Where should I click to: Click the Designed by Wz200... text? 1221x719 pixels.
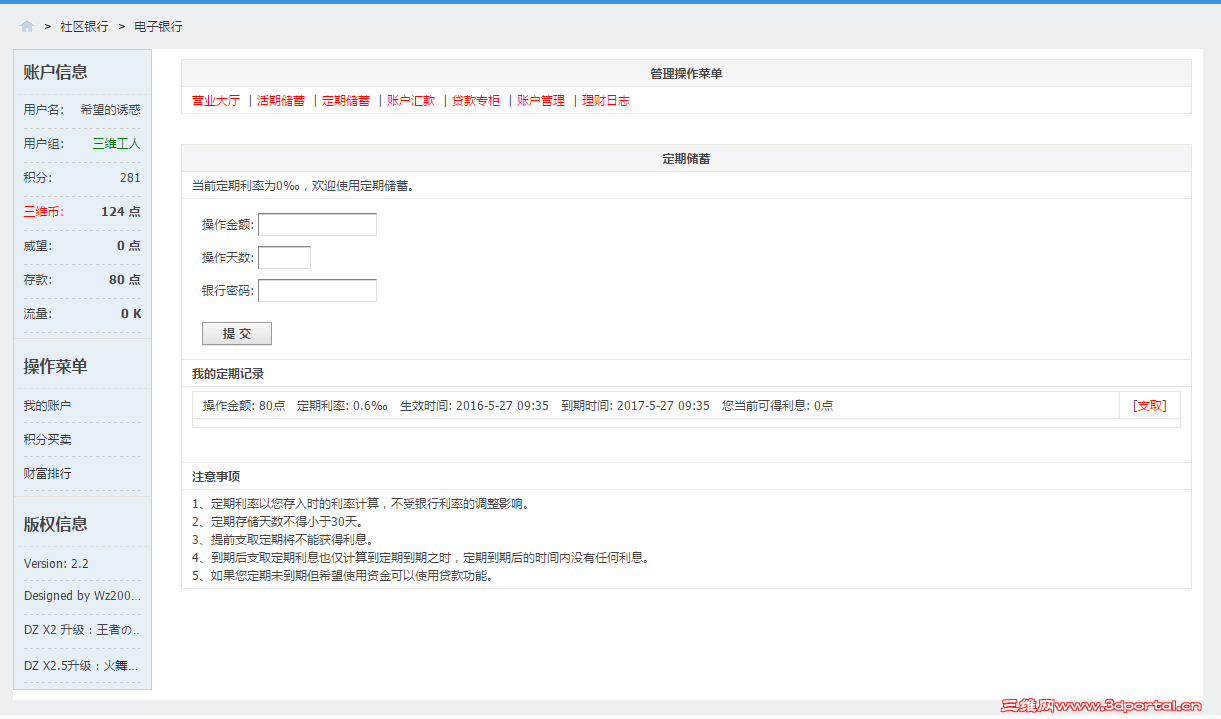coord(82,595)
